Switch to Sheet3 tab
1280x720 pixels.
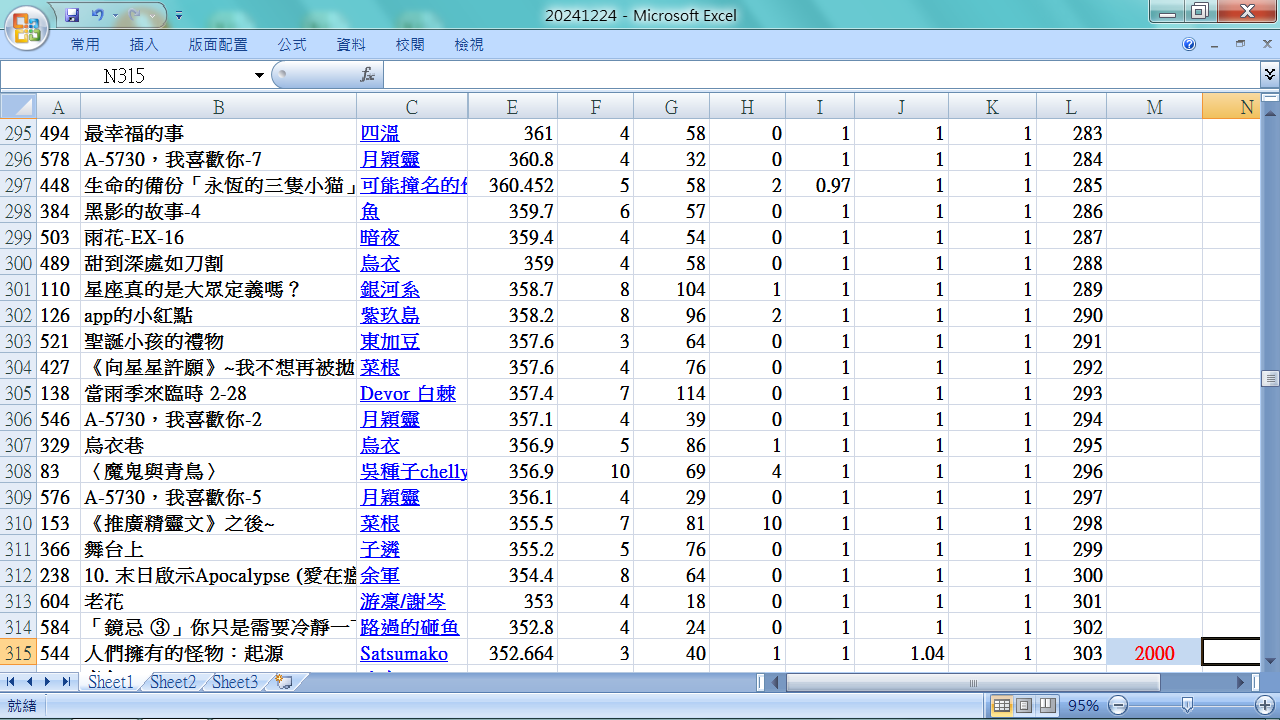click(235, 682)
